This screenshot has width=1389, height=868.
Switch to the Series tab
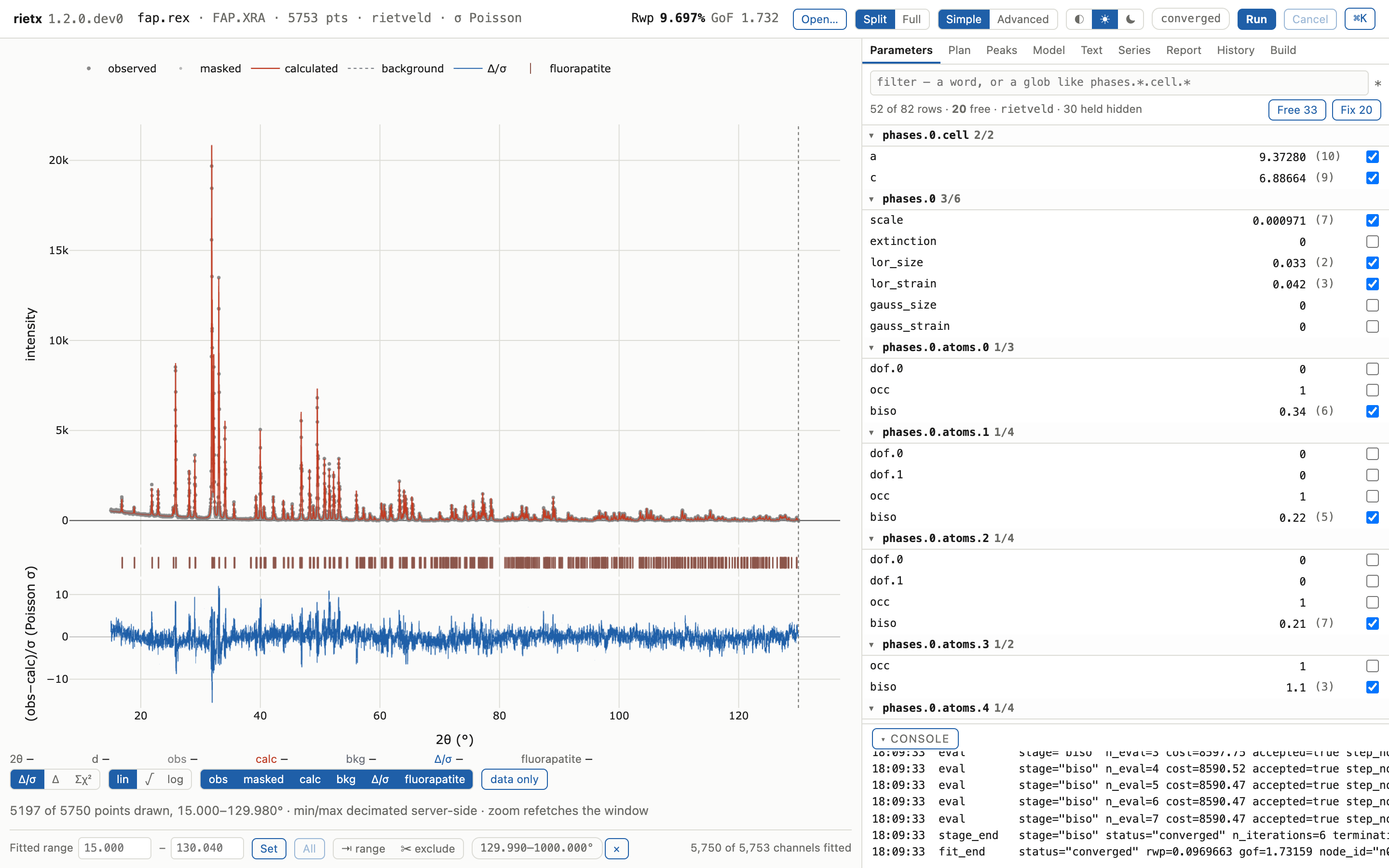click(1134, 51)
